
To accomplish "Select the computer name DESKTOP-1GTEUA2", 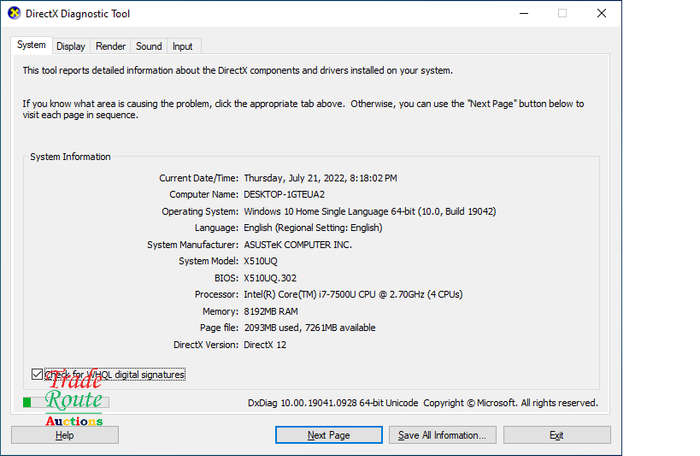I will (x=284, y=195).
